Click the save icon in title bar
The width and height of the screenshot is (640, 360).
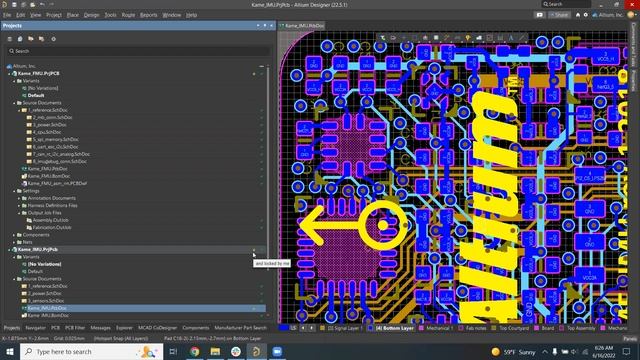(x=14, y=4)
